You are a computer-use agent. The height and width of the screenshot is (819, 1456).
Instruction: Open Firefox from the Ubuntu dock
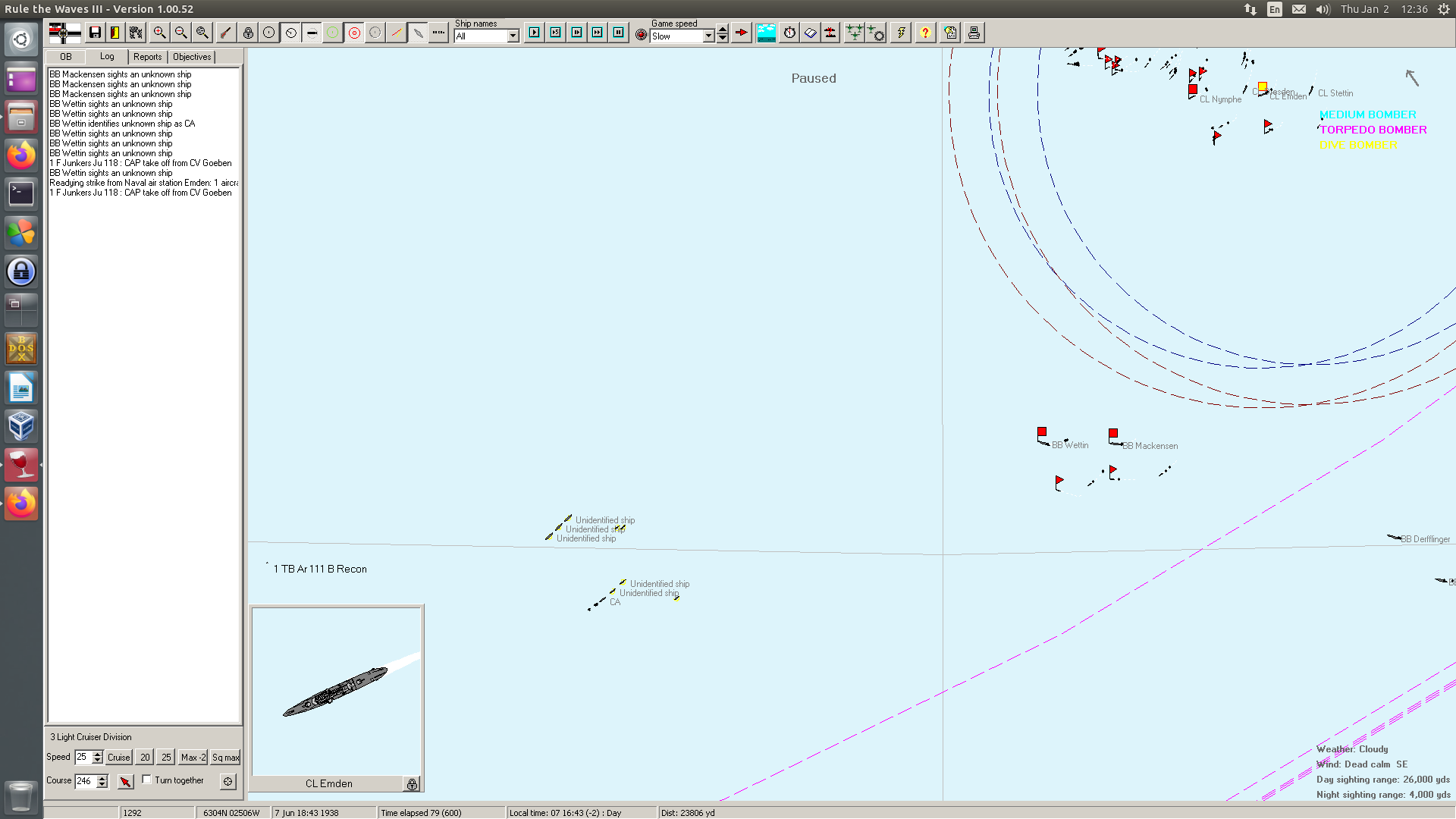coord(21,155)
